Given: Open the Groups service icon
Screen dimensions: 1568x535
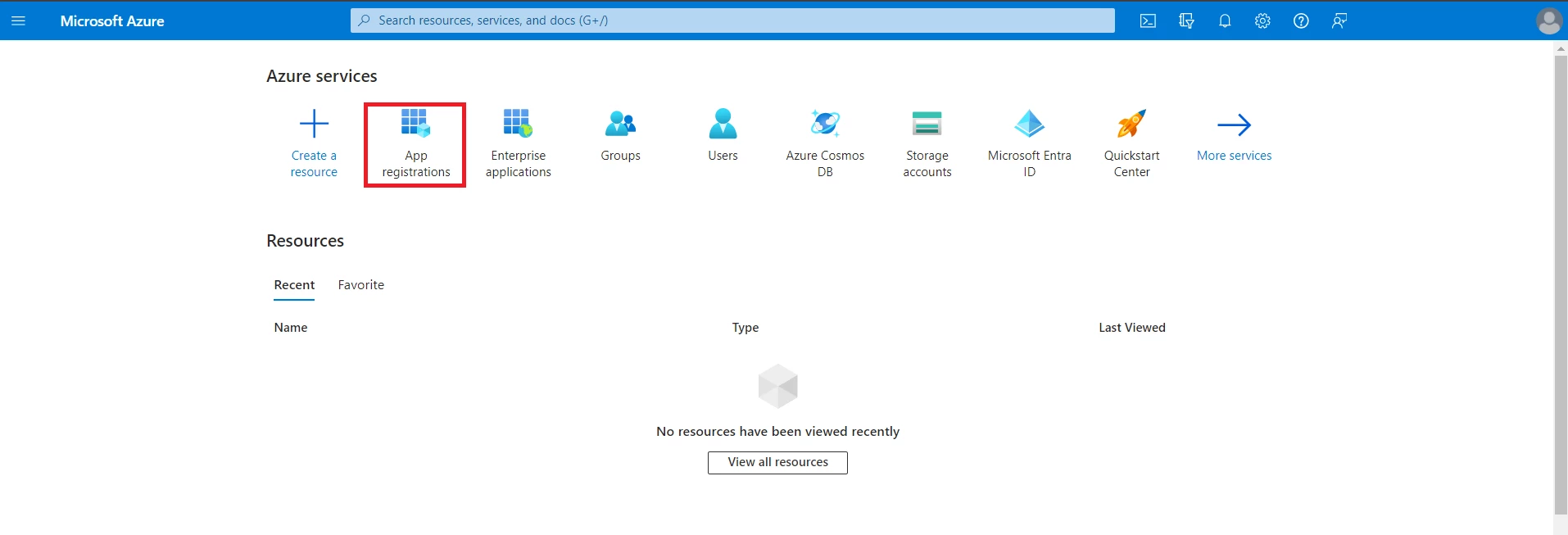Looking at the screenshot, I should pyautogui.click(x=620, y=123).
